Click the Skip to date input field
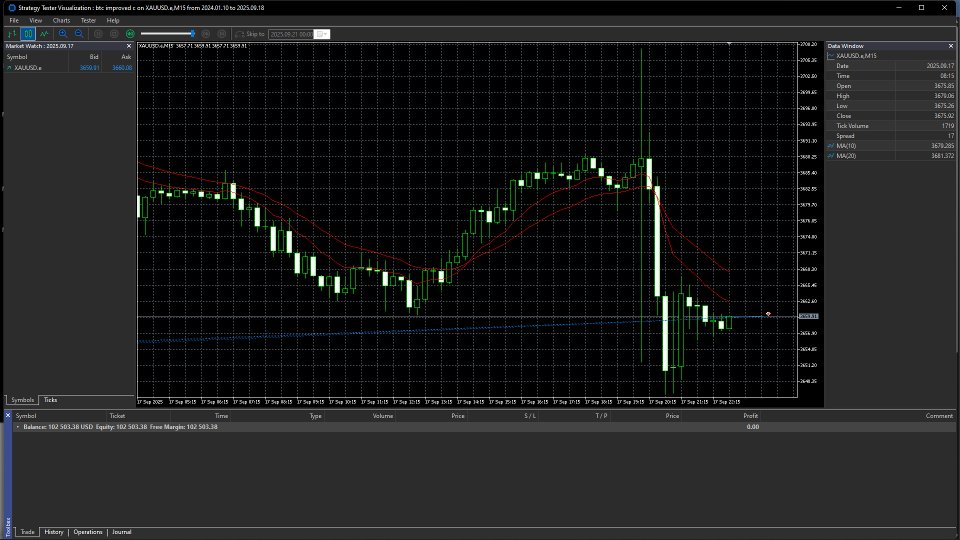This screenshot has width=960, height=540. click(x=291, y=34)
